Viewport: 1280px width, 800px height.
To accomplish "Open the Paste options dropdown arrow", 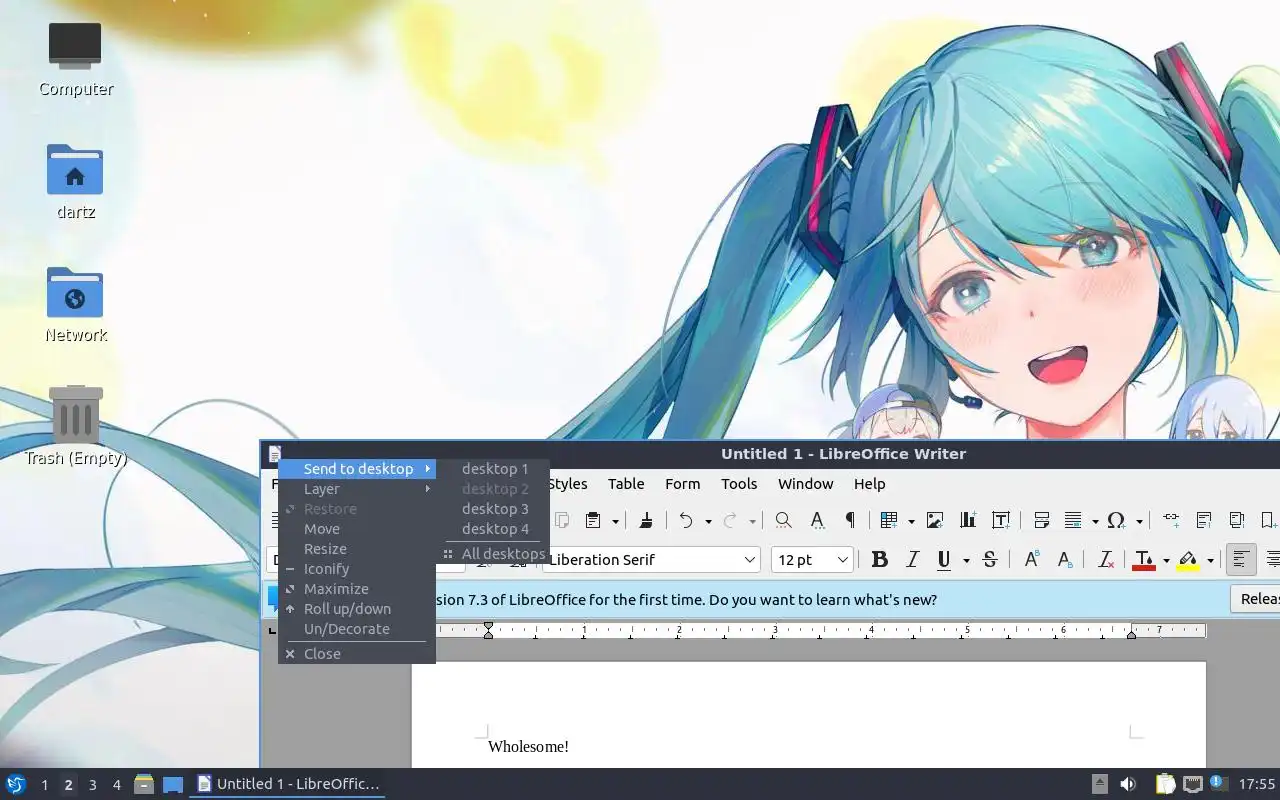I will click(x=615, y=521).
